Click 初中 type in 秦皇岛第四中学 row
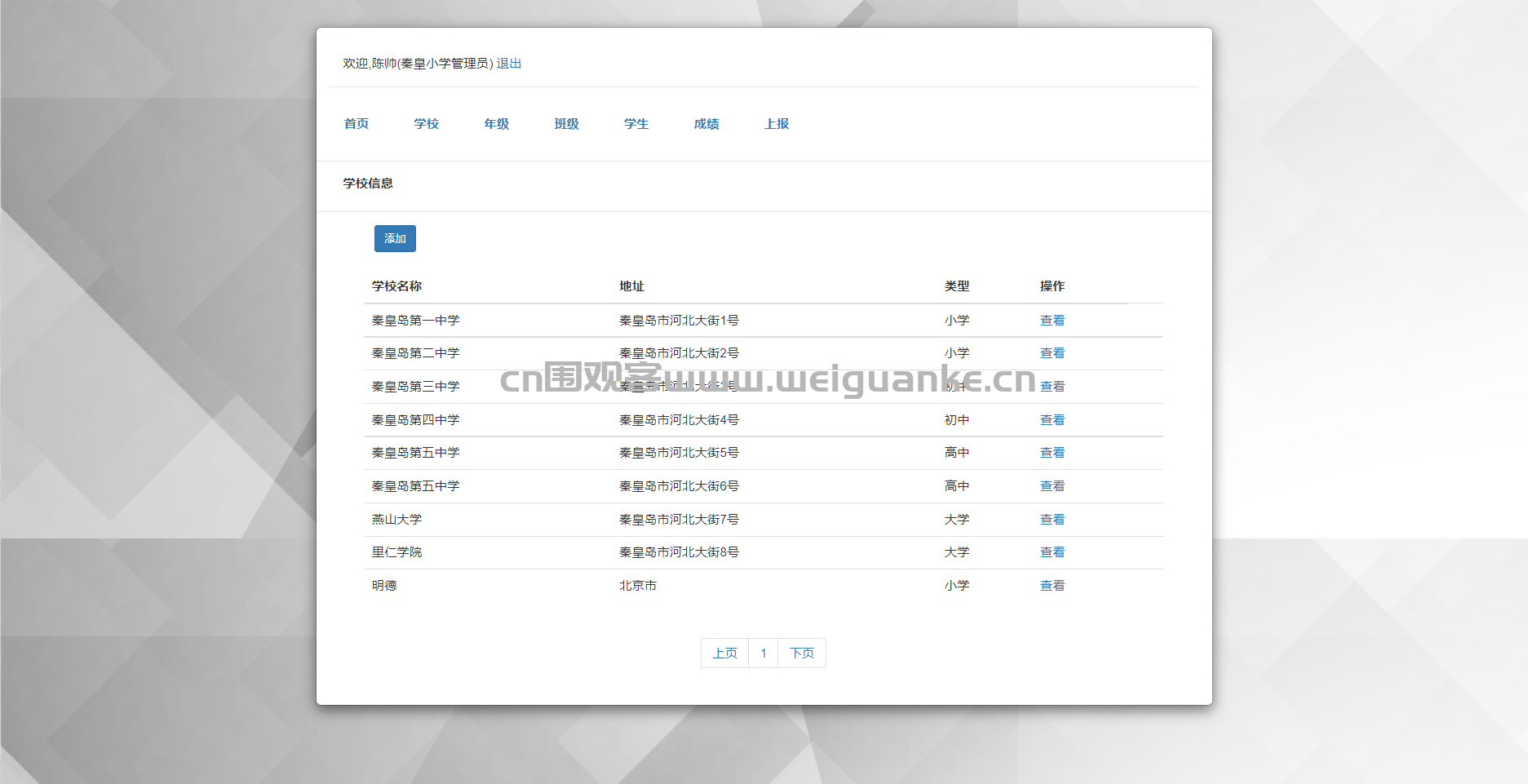Viewport: 1528px width, 784px height. pyautogui.click(x=957, y=420)
